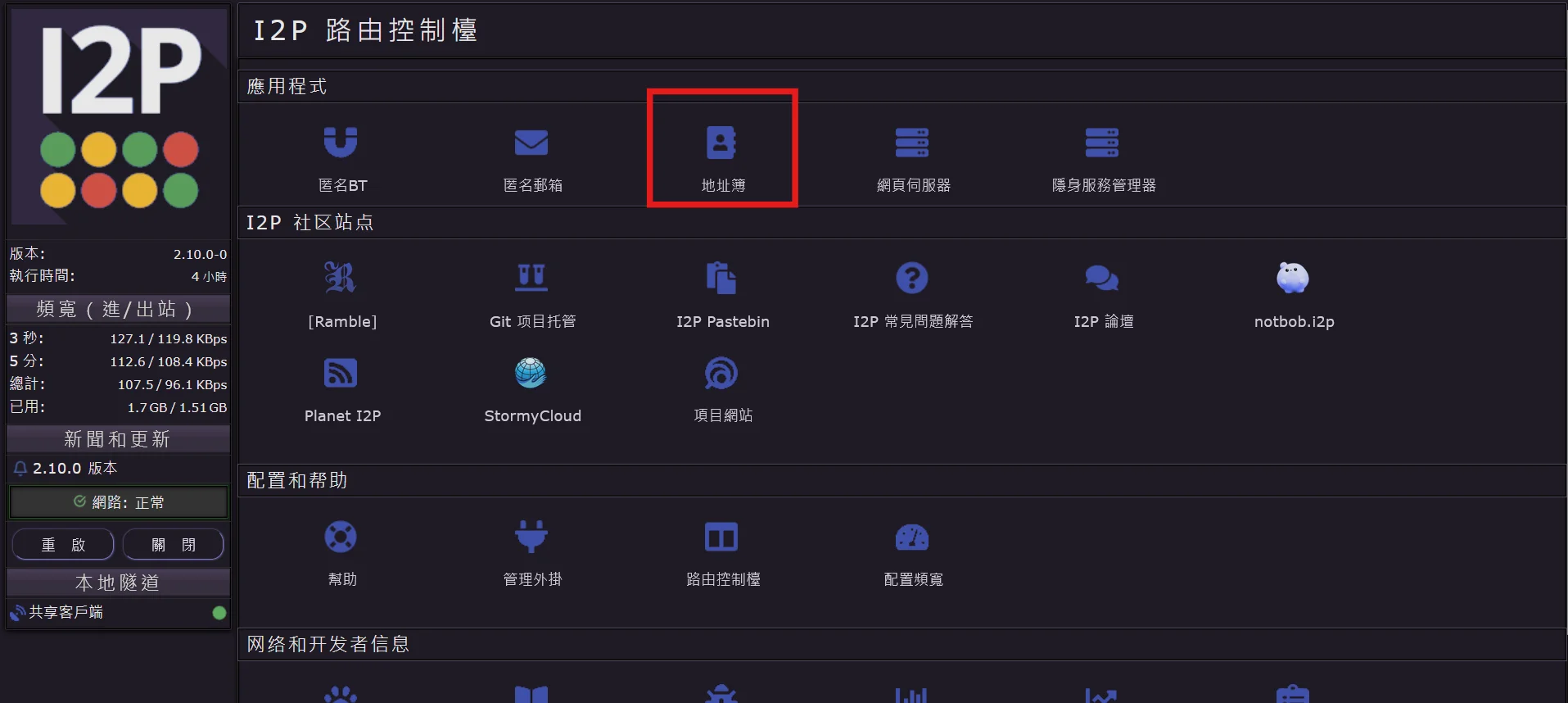The height and width of the screenshot is (703, 1568).
Task: Open the 頻寬 (進/出站) section header
Action: (117, 310)
